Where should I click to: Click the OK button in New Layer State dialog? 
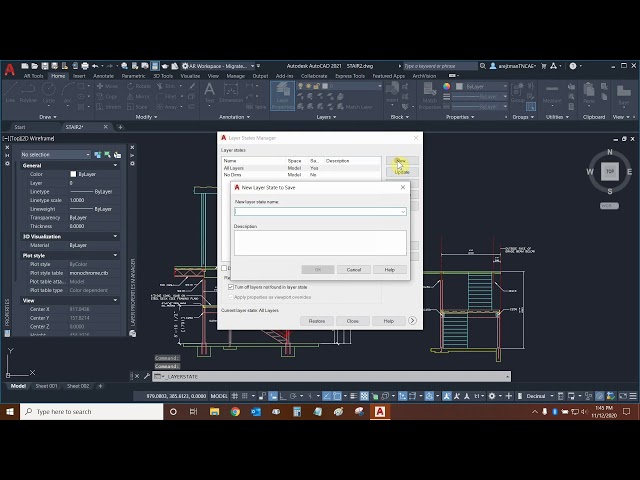318,269
